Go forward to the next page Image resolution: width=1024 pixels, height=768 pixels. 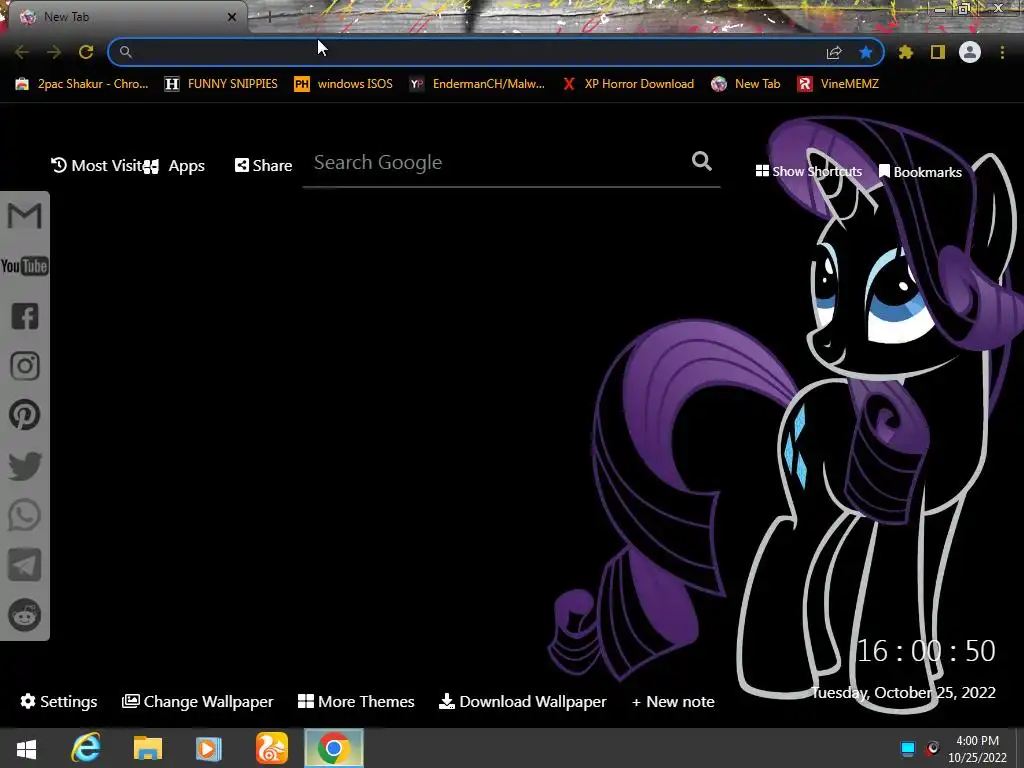point(54,52)
